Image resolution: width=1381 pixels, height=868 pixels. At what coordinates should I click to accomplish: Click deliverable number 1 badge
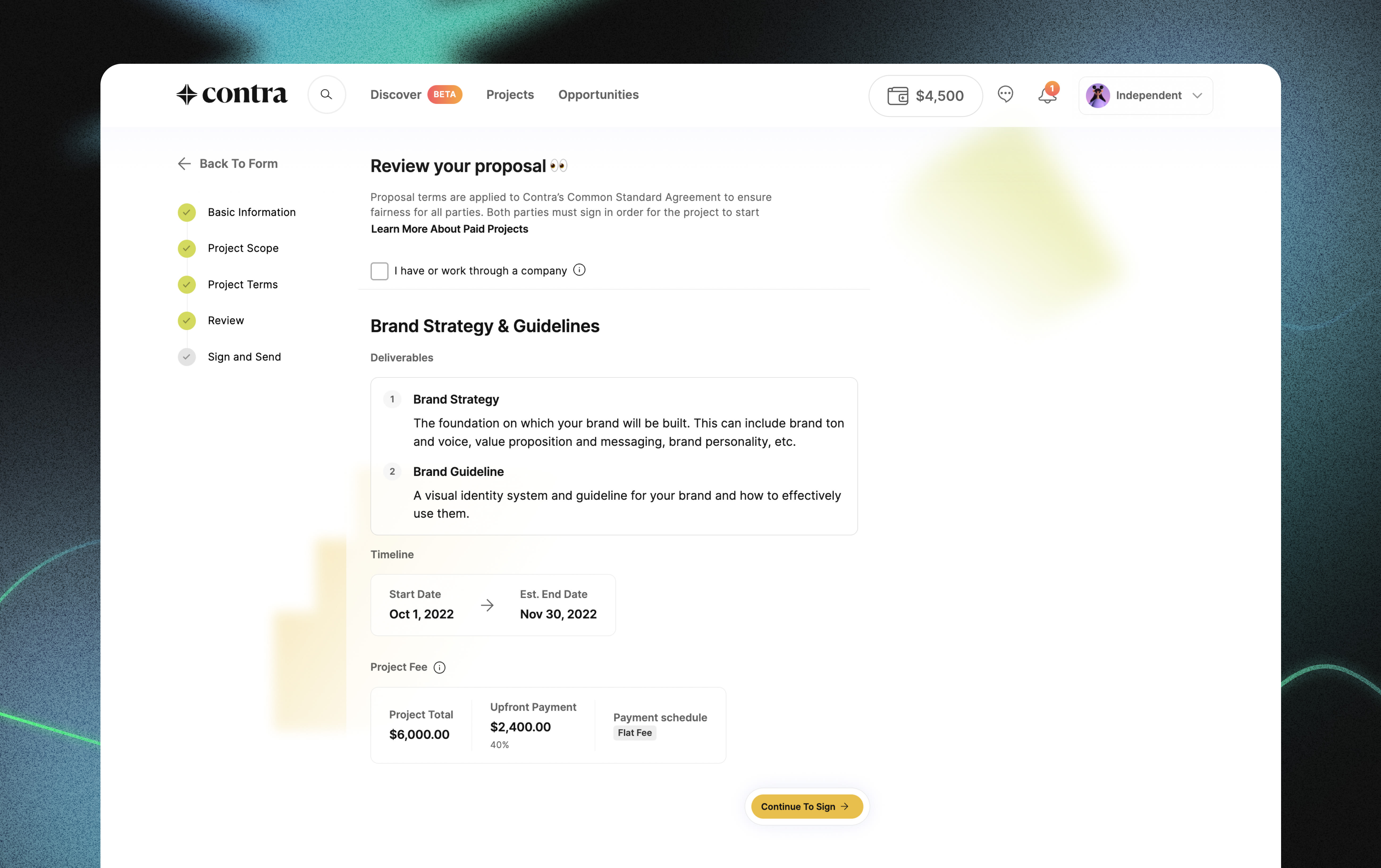(x=392, y=399)
